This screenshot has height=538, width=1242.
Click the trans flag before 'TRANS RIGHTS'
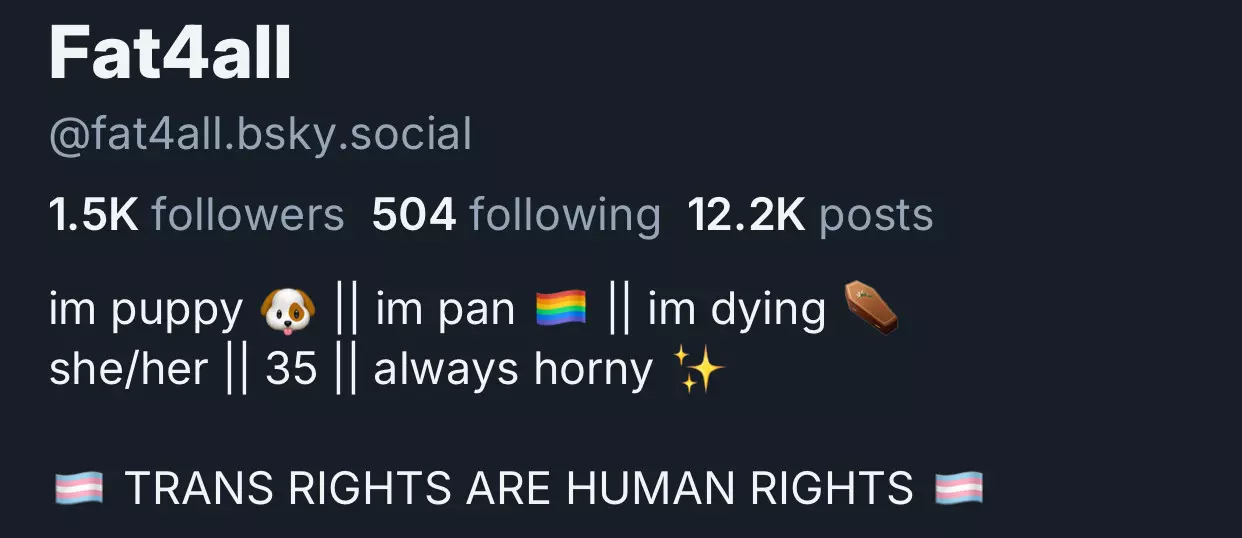(x=78, y=489)
